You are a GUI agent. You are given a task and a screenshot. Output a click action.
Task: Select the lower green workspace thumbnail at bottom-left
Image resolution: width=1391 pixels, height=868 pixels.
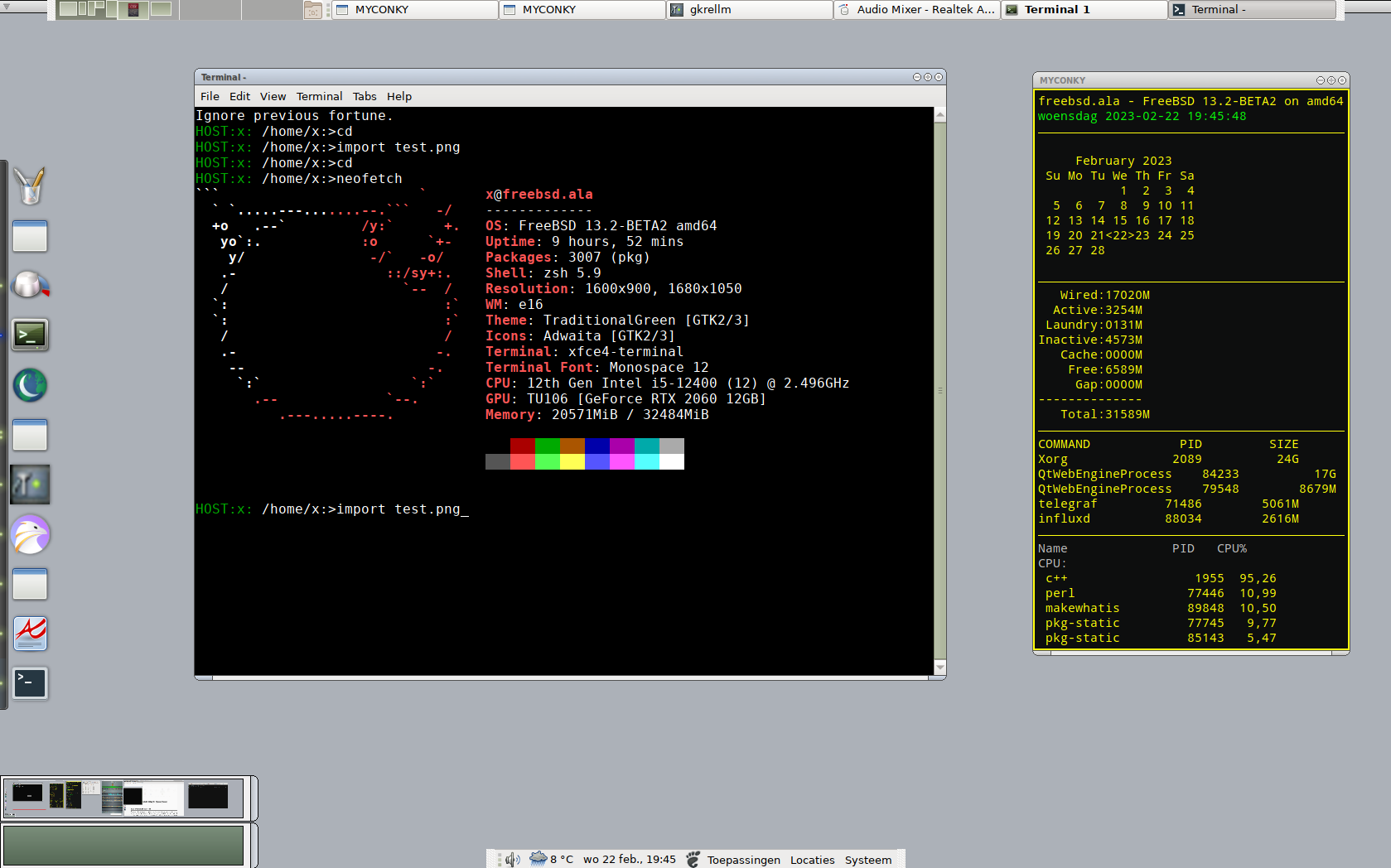[x=123, y=845]
